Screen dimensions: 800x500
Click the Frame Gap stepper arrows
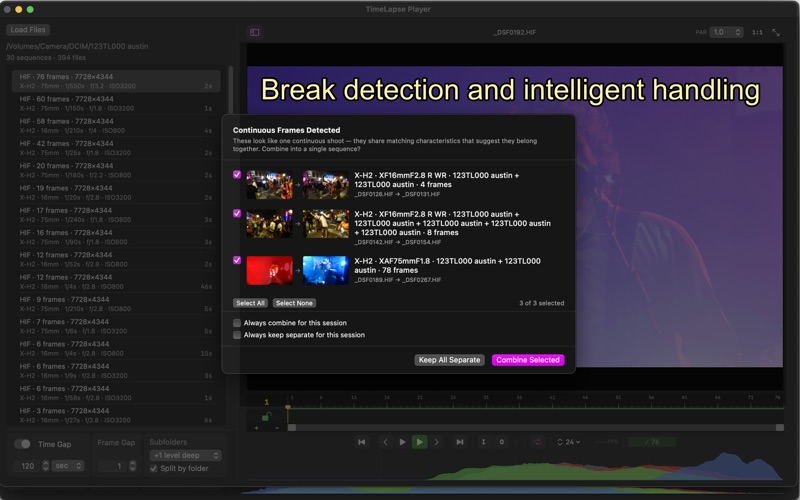point(133,466)
